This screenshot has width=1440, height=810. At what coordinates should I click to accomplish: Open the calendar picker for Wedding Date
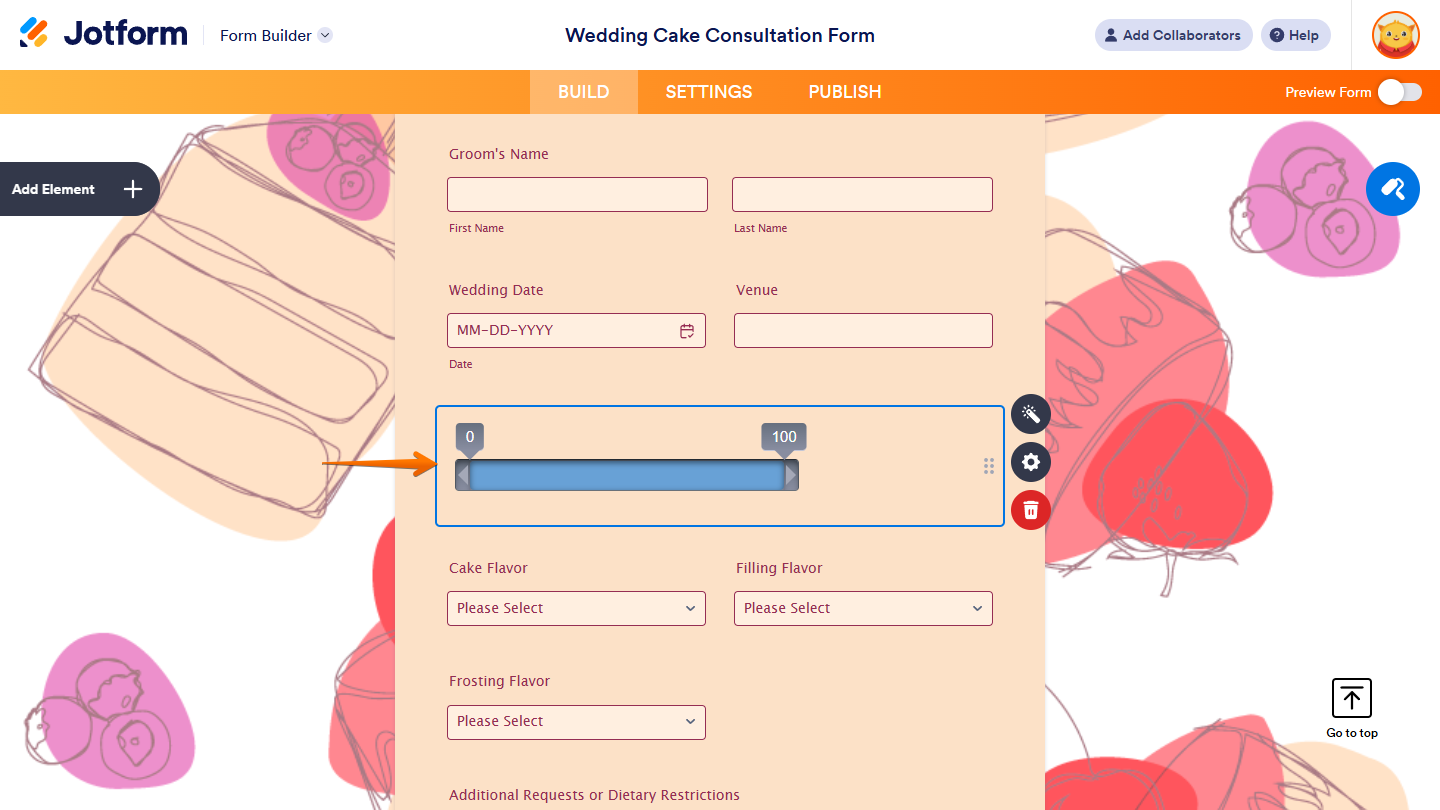pos(687,330)
